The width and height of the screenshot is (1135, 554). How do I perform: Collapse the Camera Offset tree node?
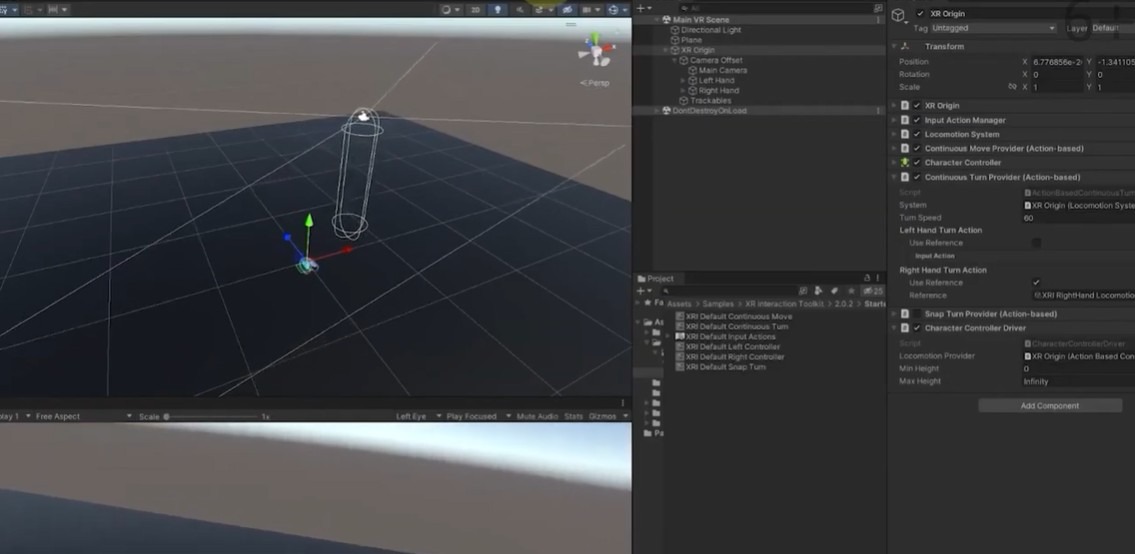point(674,60)
